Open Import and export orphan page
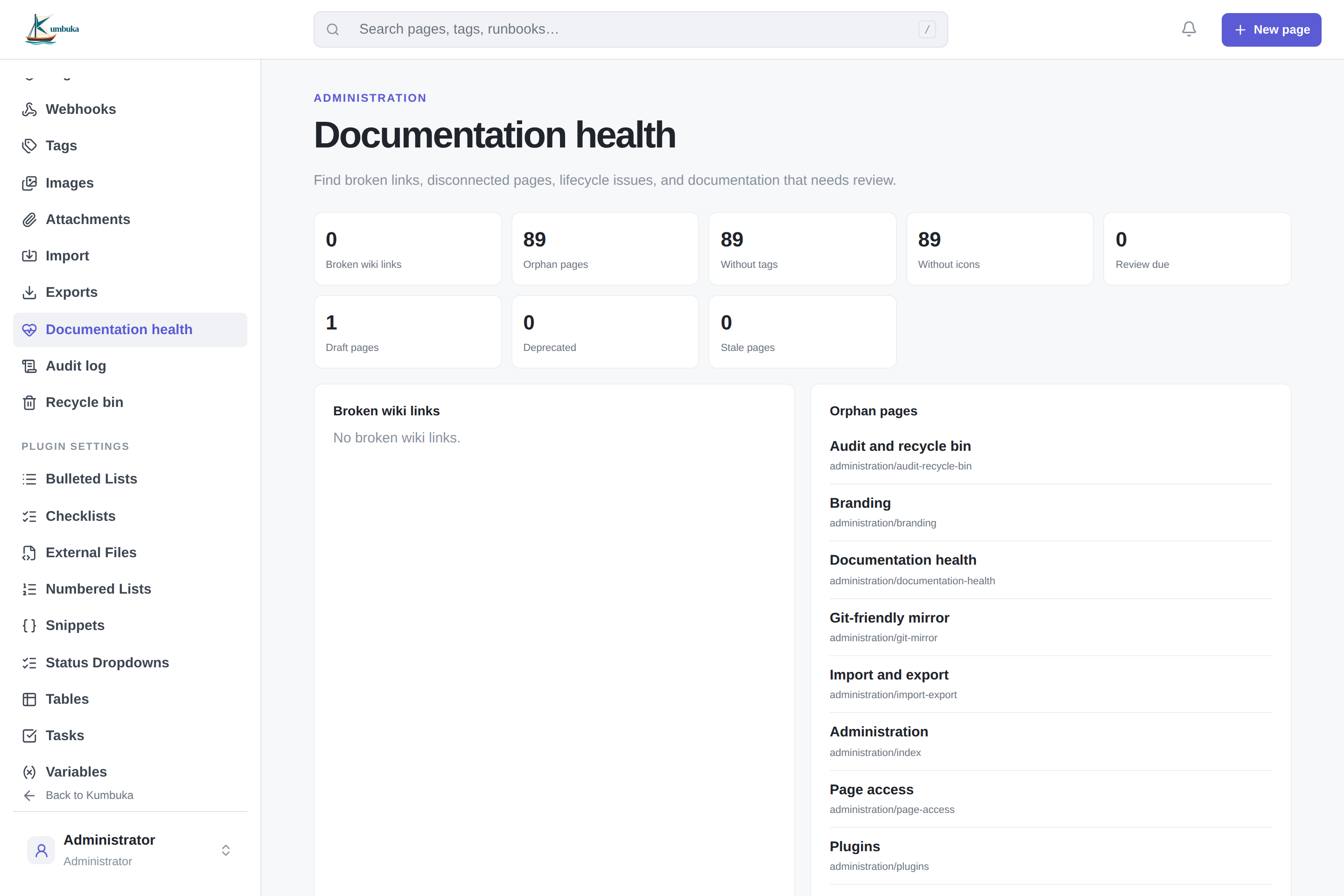1344x896 pixels. click(x=889, y=675)
